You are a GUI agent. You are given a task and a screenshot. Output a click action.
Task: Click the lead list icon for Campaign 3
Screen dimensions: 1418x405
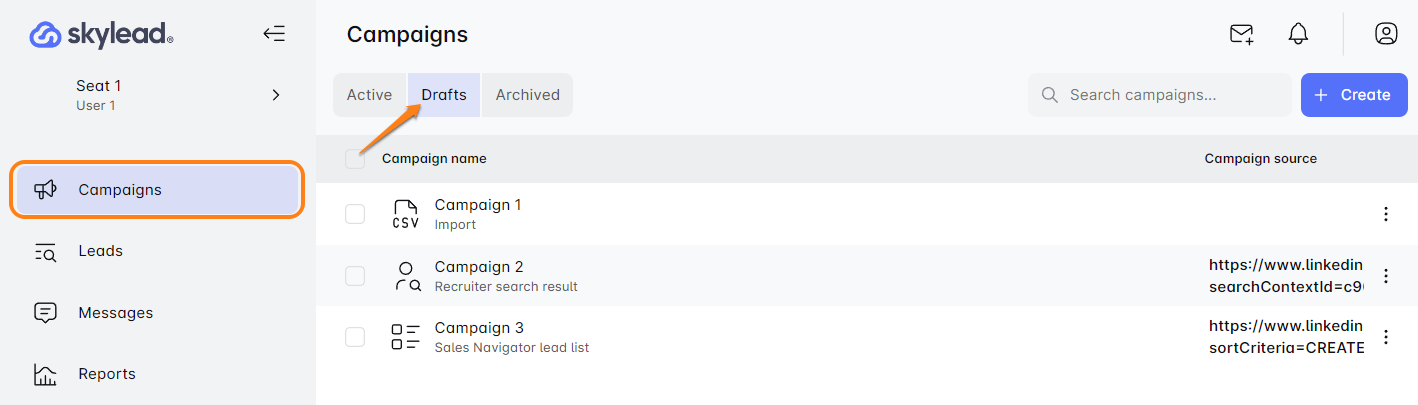[405, 337]
